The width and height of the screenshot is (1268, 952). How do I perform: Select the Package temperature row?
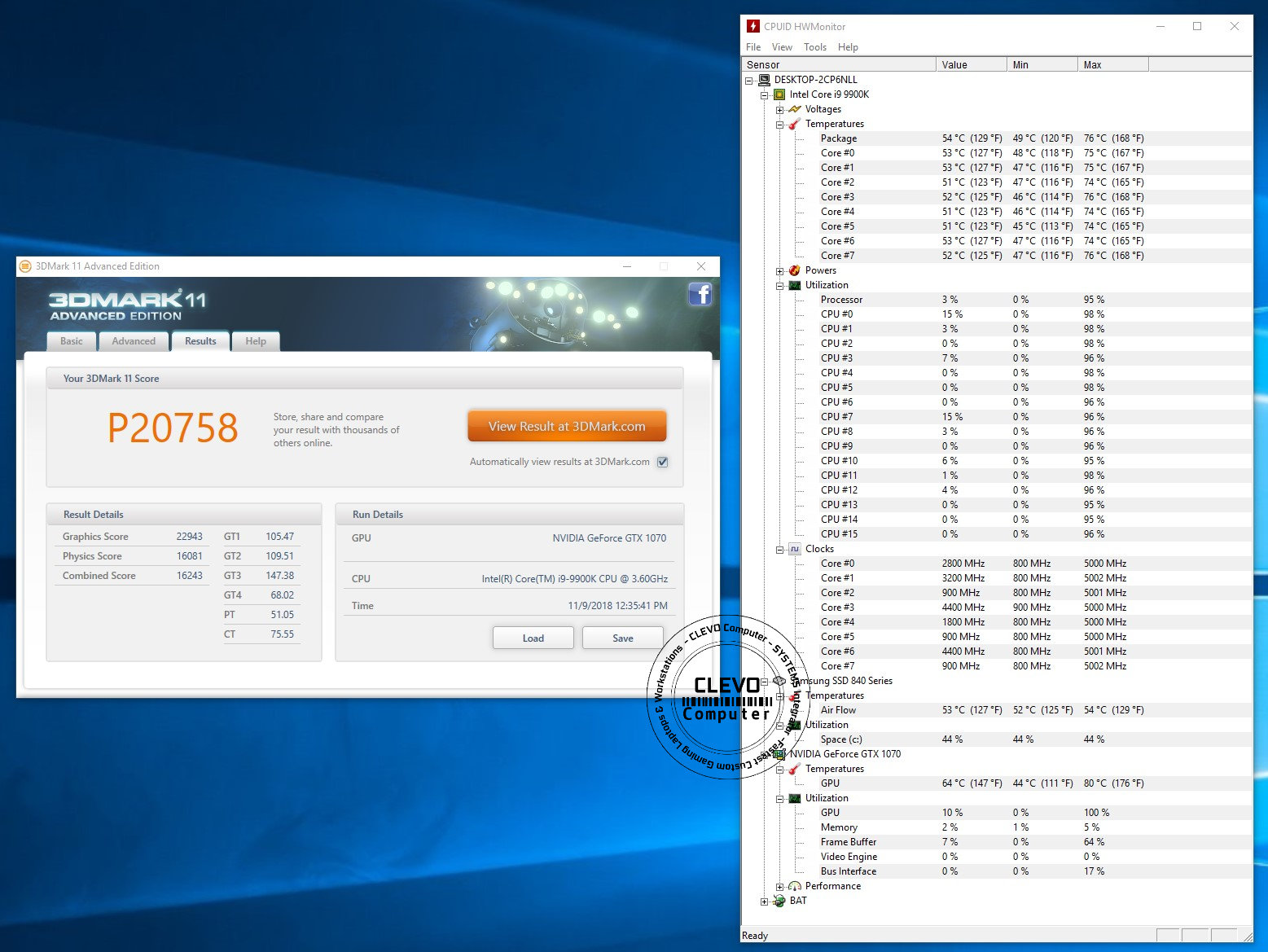[x=1036, y=138]
